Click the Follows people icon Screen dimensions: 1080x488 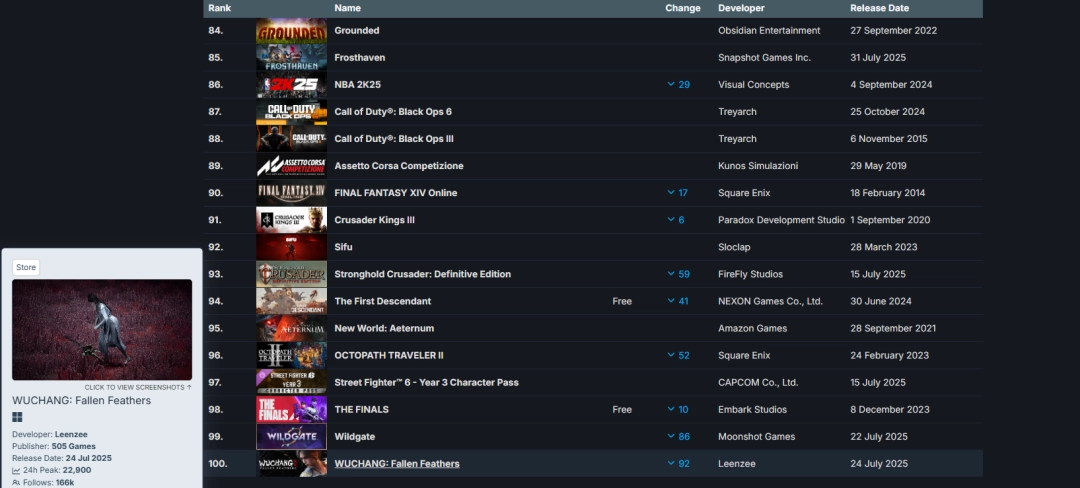[16, 482]
